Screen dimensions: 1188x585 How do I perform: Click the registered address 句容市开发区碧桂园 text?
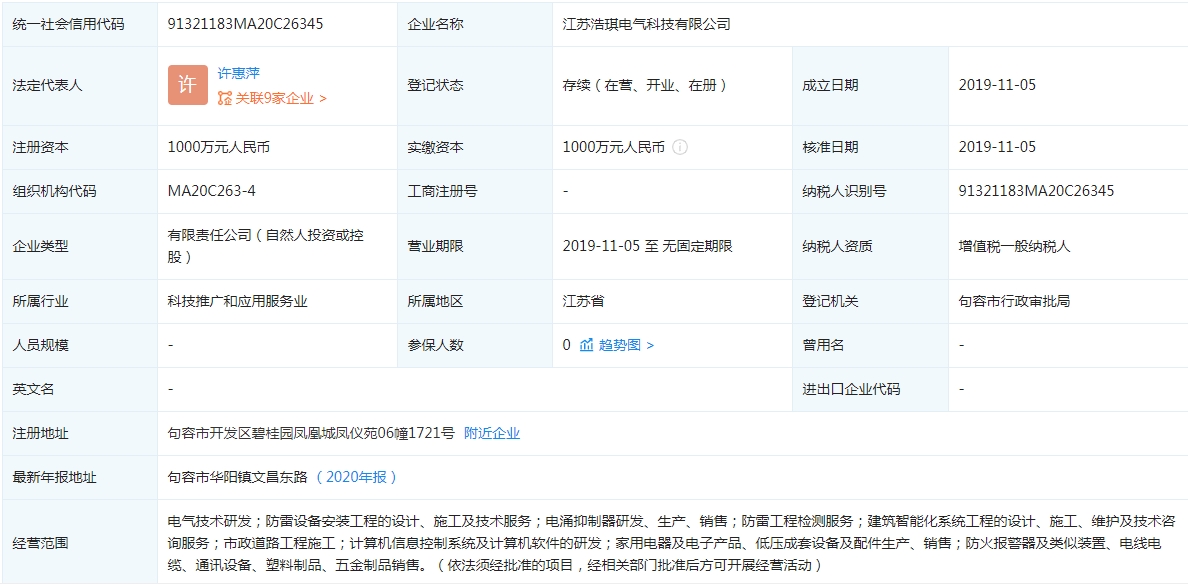pyautogui.click(x=310, y=433)
